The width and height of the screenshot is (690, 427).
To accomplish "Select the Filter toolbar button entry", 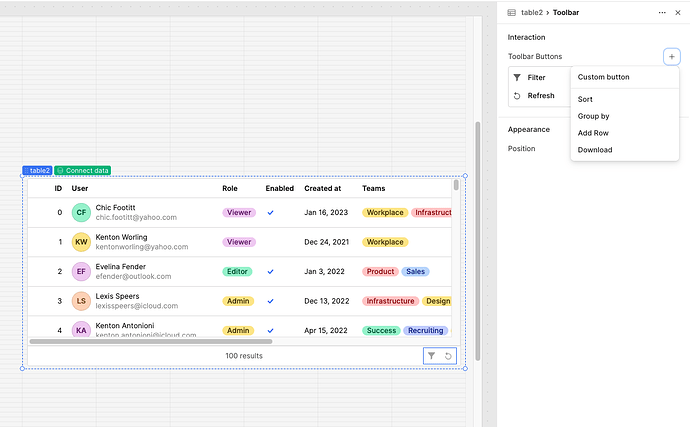I will click(x=537, y=77).
